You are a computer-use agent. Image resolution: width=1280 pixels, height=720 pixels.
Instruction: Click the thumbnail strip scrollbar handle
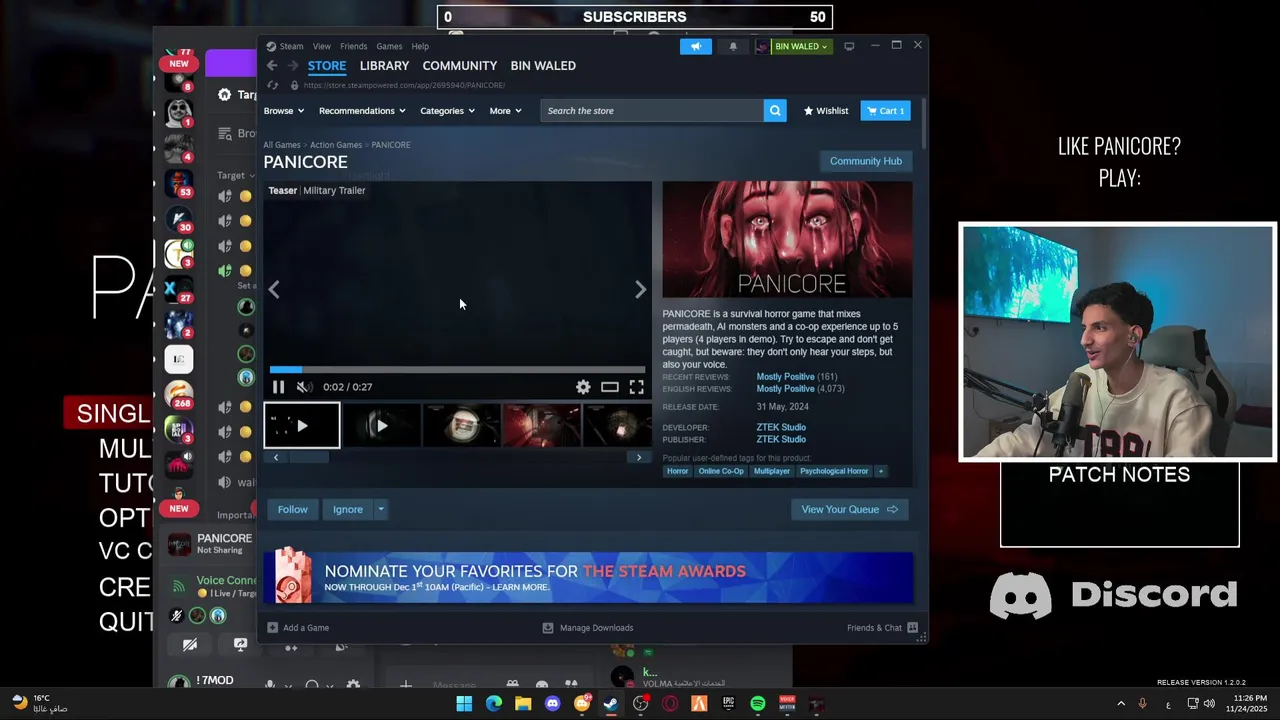tap(308, 457)
